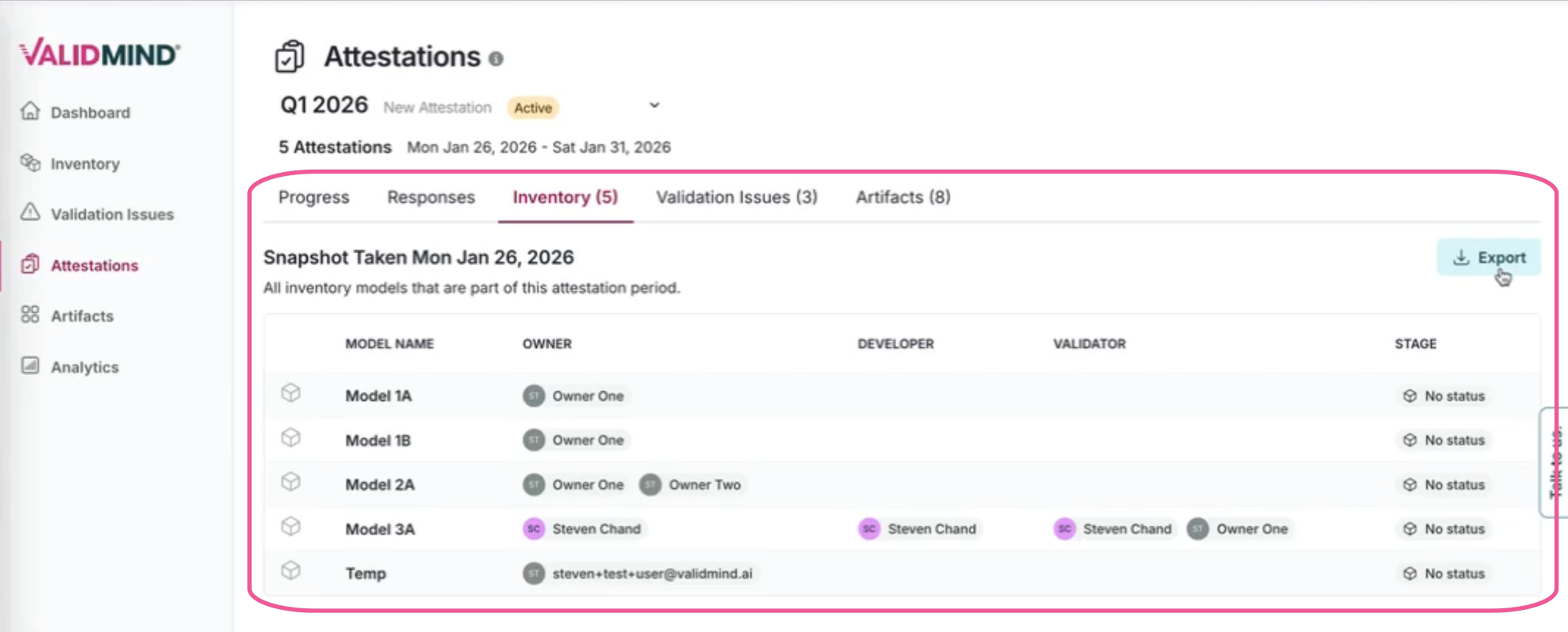
Task: Open the Model 1A row
Action: [902, 396]
